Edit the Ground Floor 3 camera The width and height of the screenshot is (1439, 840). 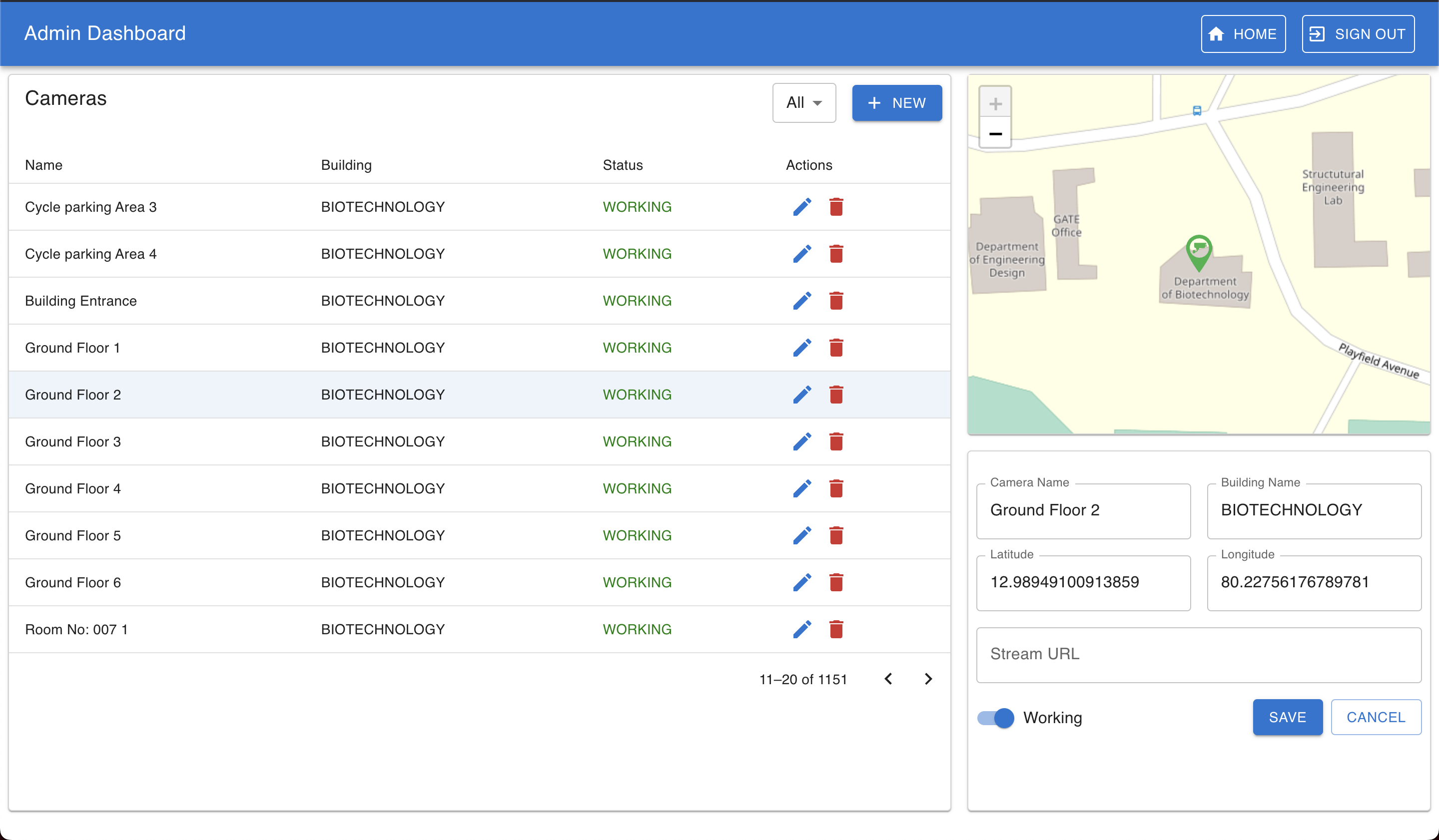(x=802, y=441)
